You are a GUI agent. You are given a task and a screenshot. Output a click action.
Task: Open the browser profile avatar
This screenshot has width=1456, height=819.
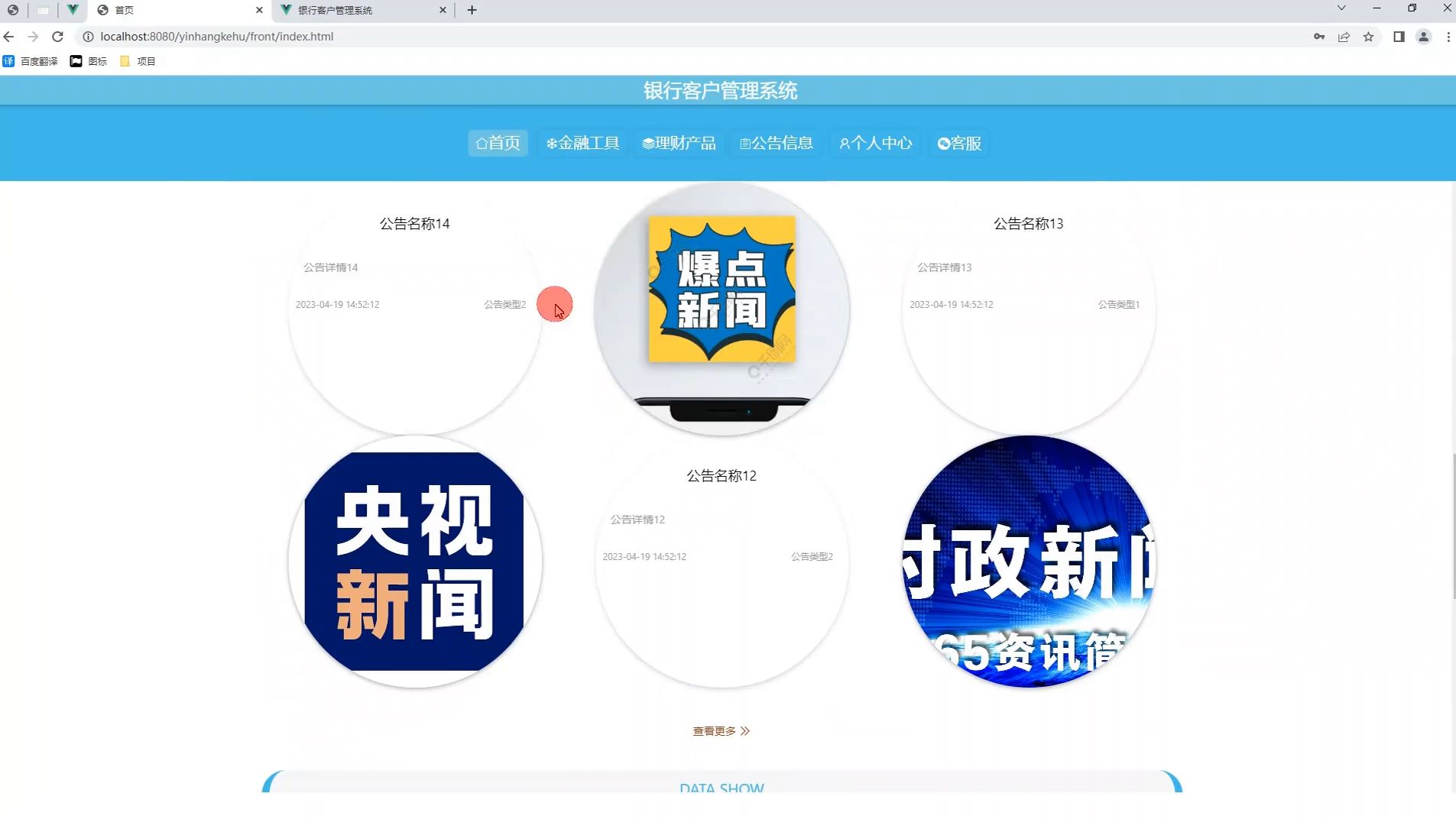[1423, 37]
